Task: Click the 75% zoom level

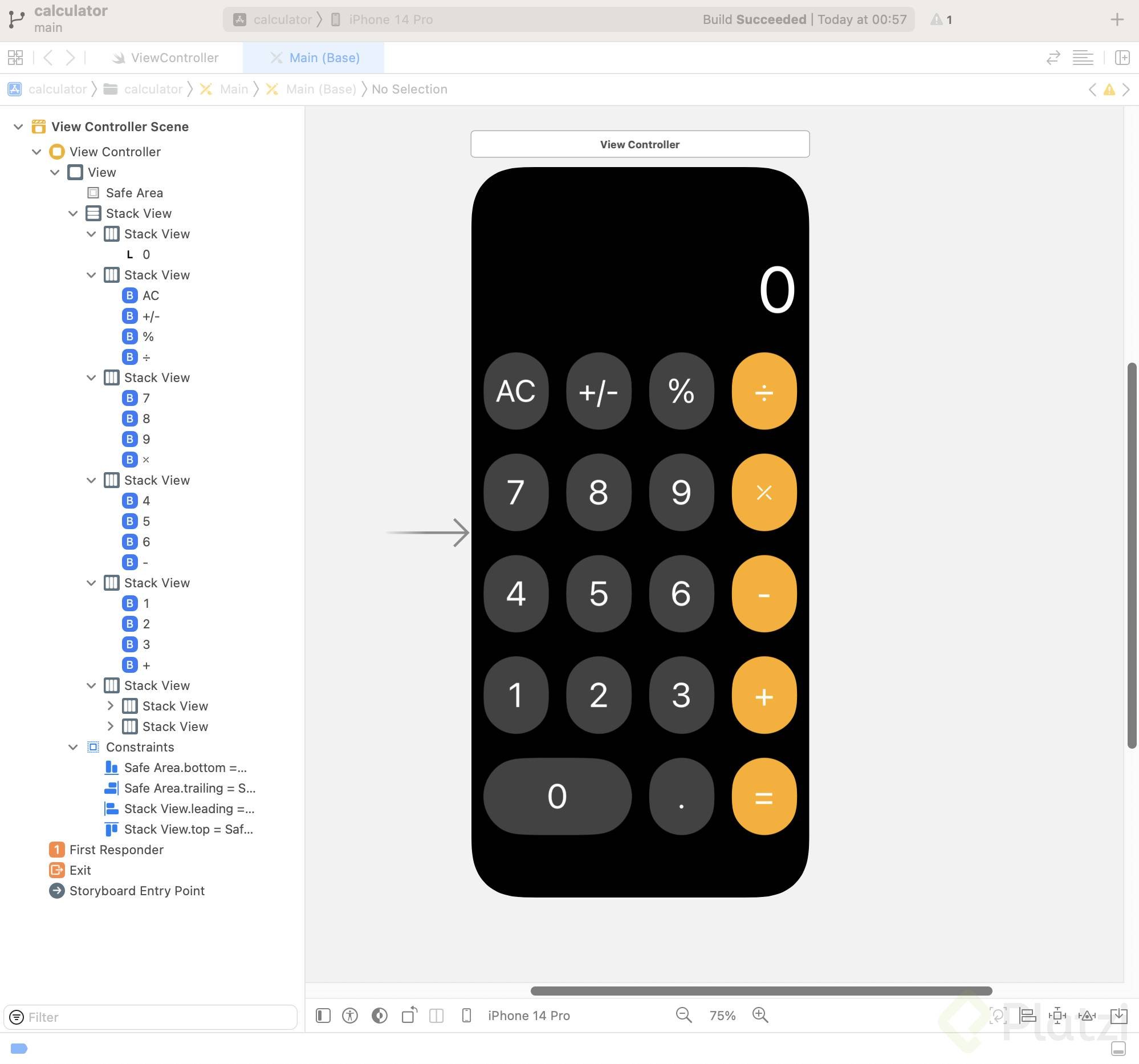Action: point(722,1016)
